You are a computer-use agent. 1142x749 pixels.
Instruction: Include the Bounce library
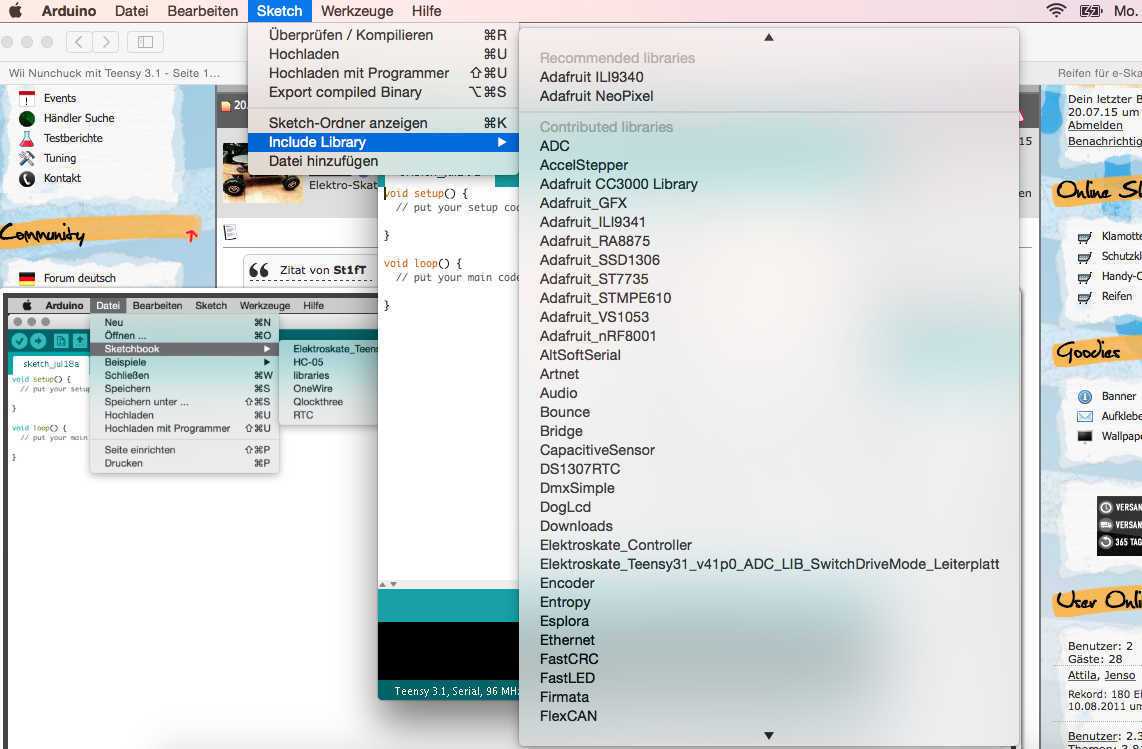768,412
